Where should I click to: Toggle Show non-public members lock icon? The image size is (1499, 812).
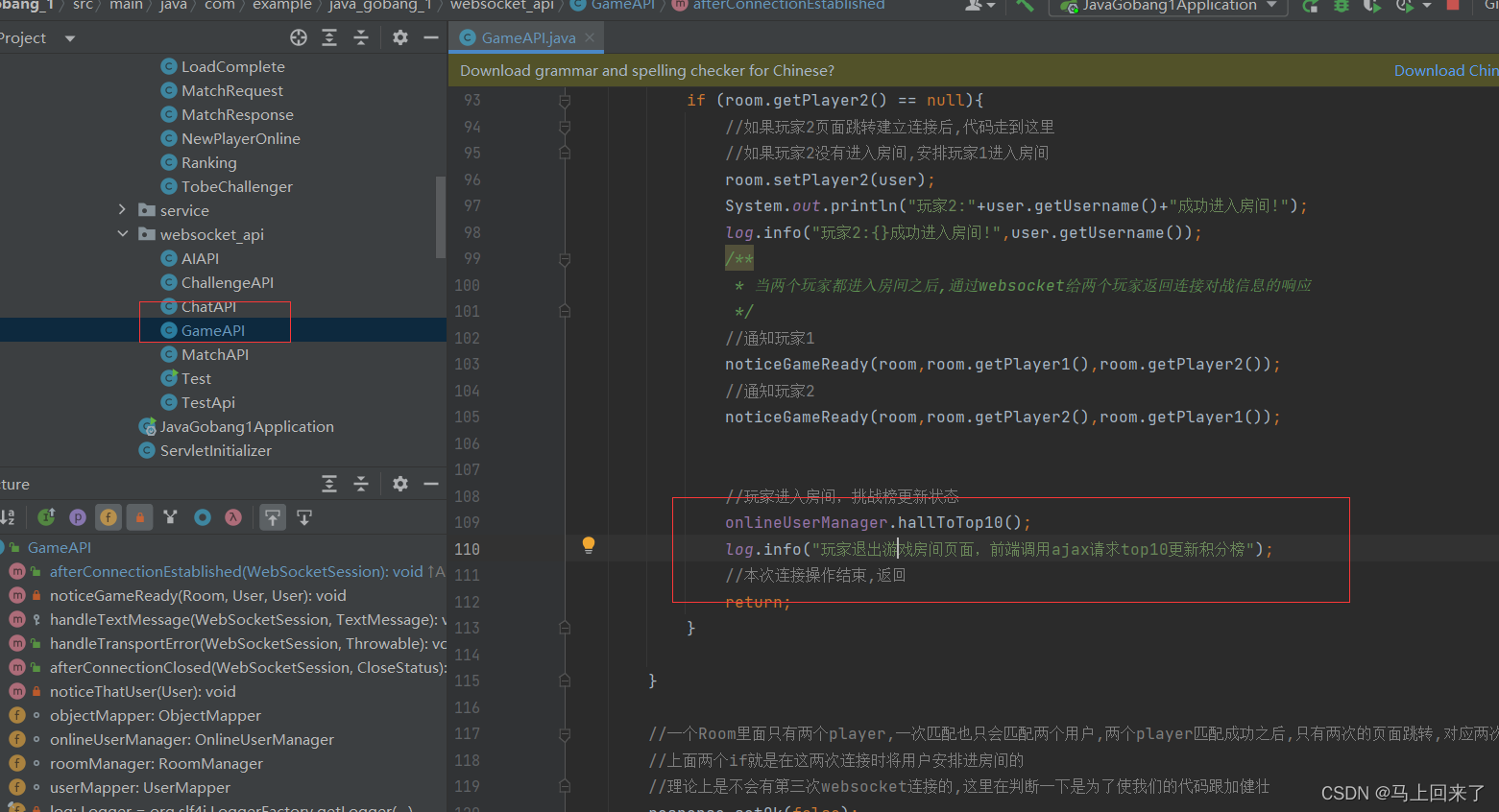[x=139, y=517]
